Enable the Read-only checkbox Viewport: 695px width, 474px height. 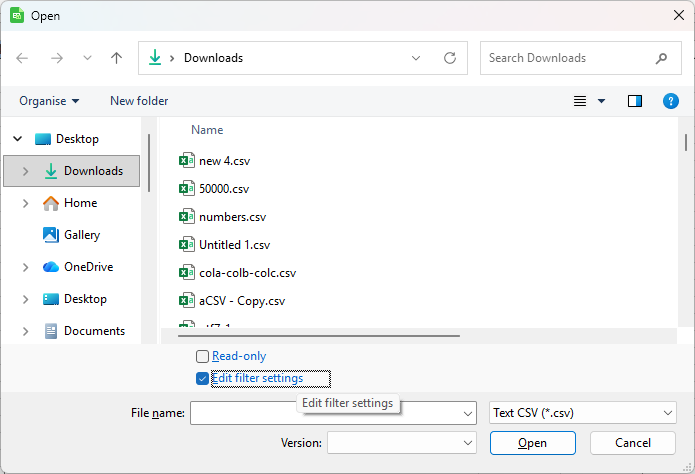203,356
